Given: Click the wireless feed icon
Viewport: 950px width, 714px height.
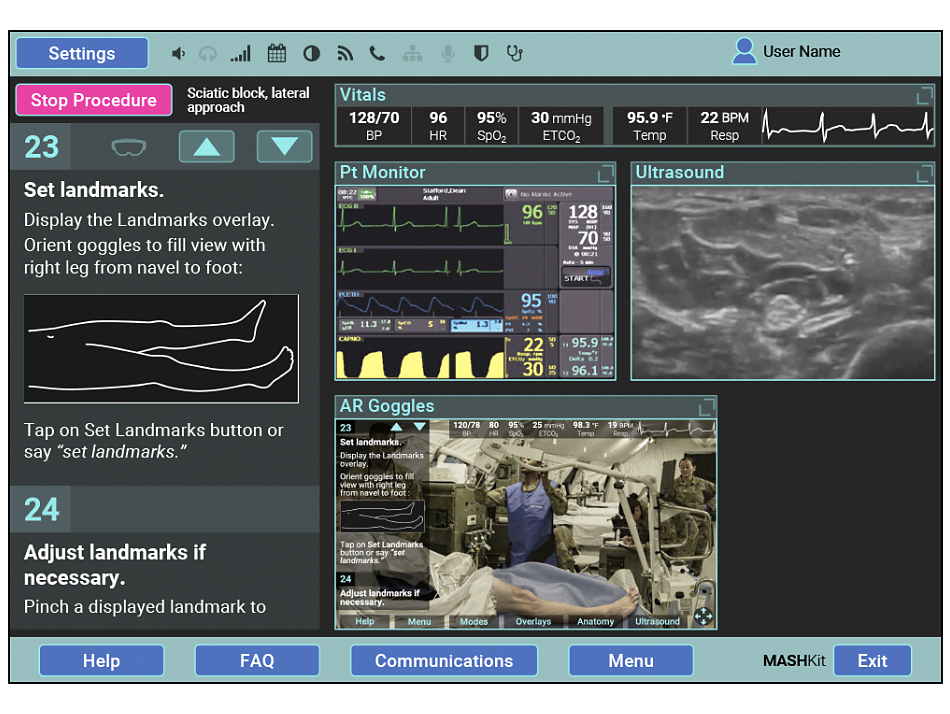Looking at the screenshot, I should (345, 54).
